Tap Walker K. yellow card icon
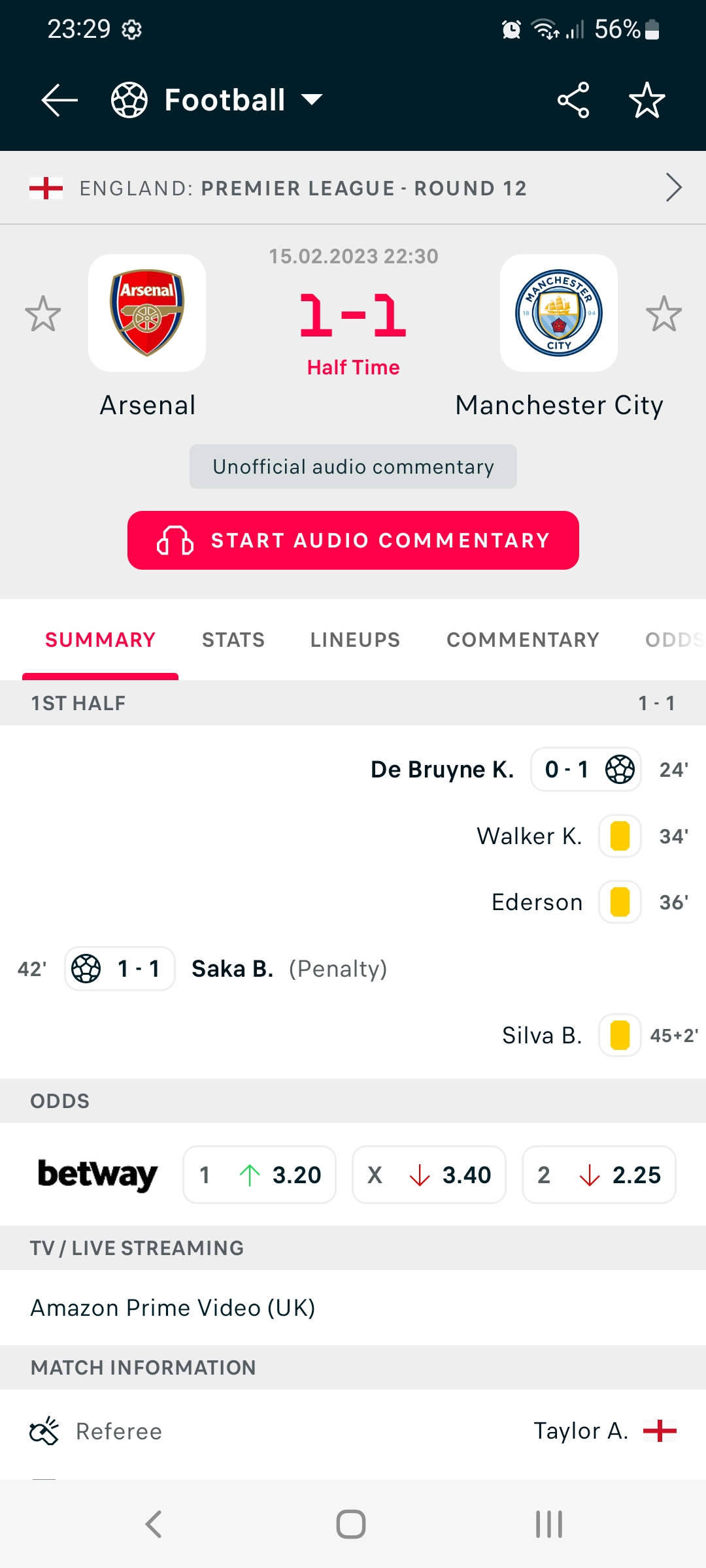 tap(620, 836)
